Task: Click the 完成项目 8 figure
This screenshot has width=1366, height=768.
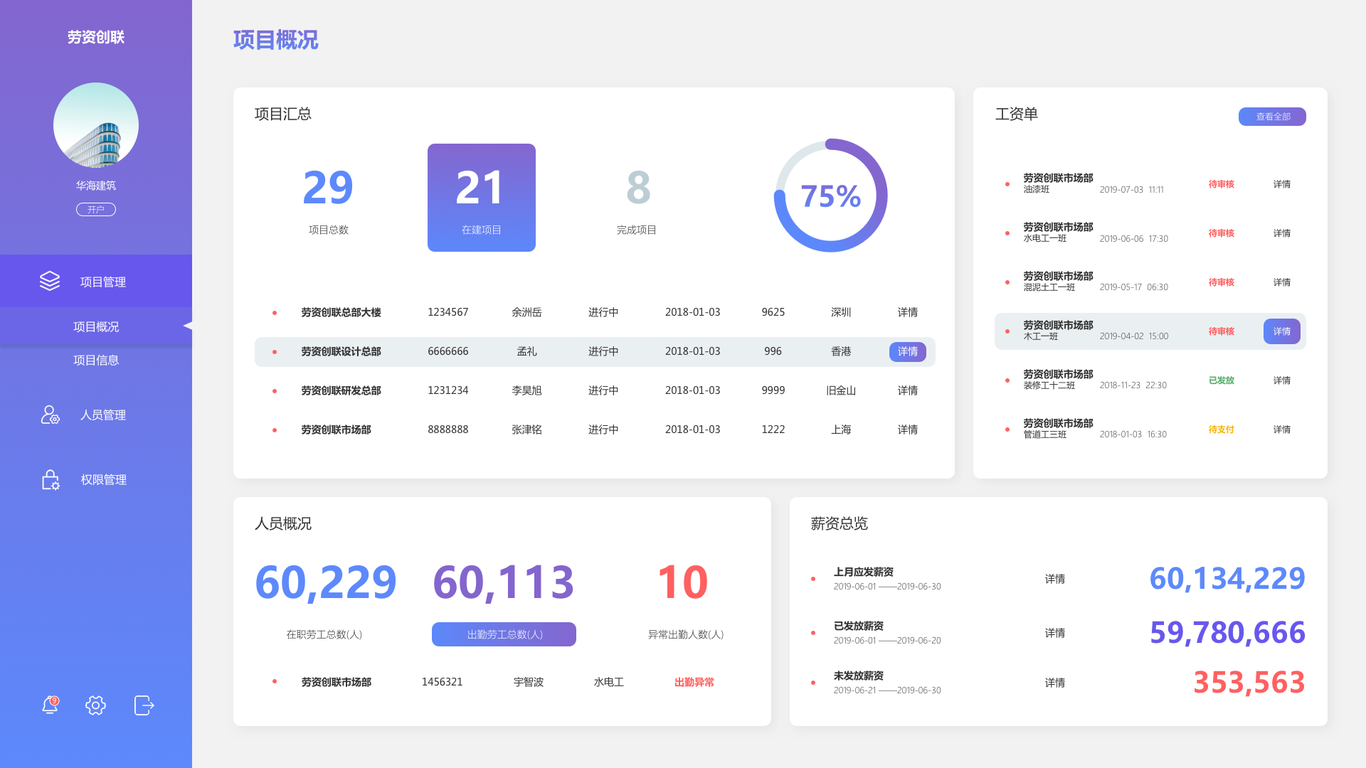Action: pos(638,188)
